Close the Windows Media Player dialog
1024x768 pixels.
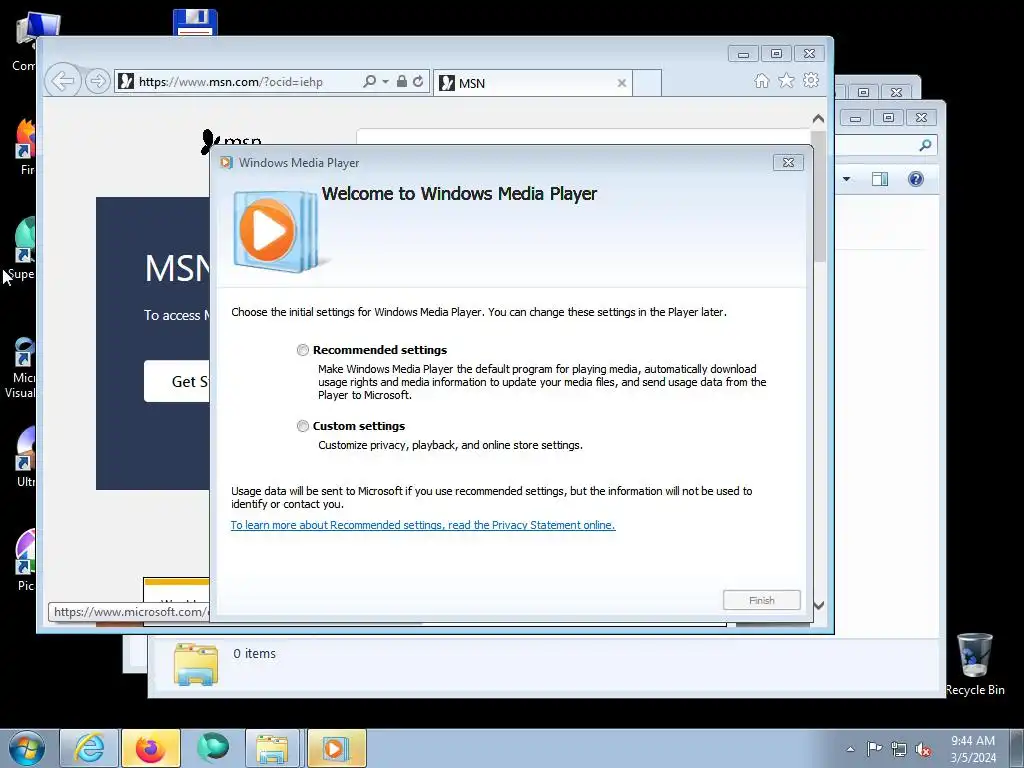coord(788,163)
